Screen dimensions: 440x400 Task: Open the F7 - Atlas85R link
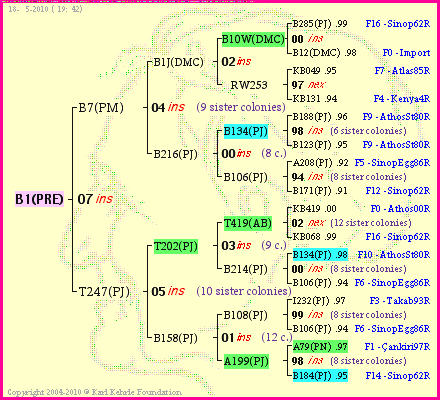(402, 71)
